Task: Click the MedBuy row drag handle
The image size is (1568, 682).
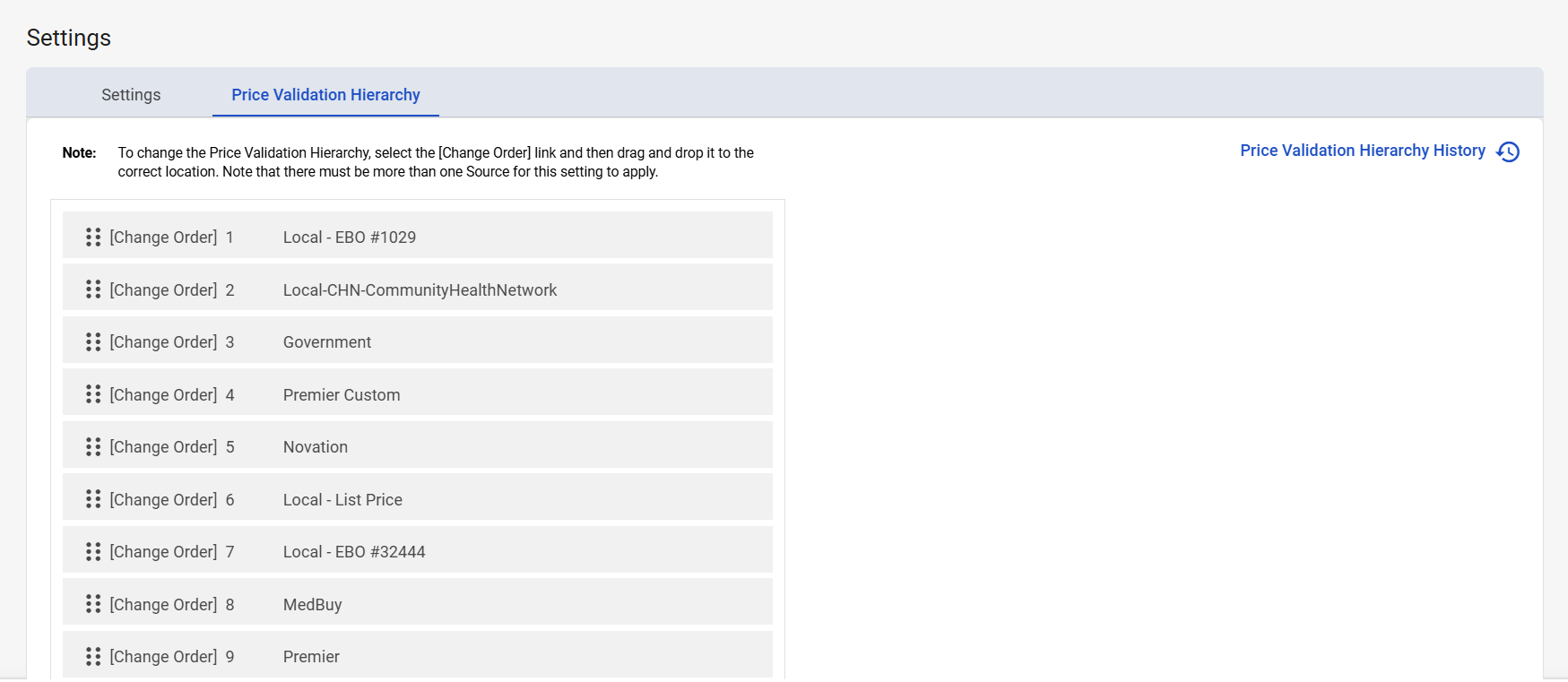Action: tap(93, 604)
